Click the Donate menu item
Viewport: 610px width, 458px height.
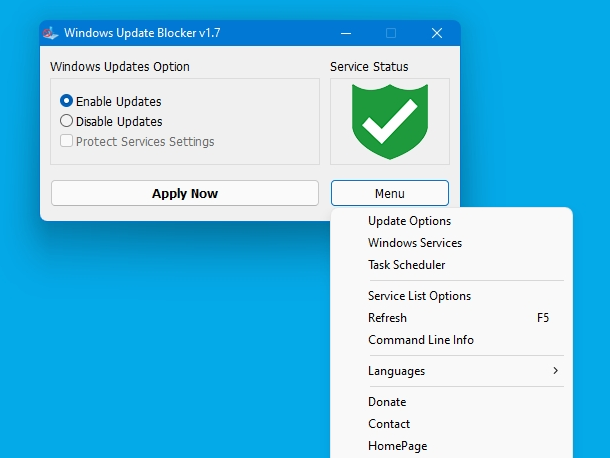[x=387, y=402]
